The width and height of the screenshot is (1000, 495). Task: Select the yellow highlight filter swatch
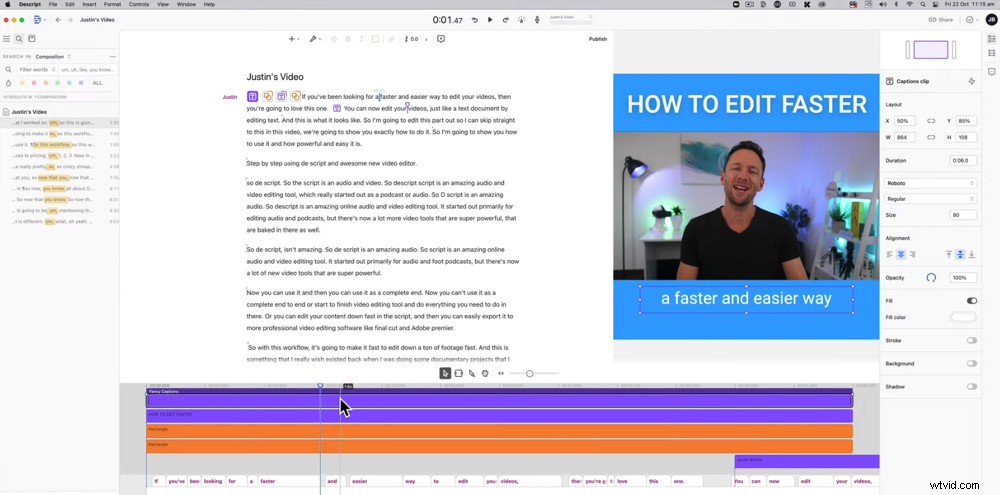tap(22, 83)
